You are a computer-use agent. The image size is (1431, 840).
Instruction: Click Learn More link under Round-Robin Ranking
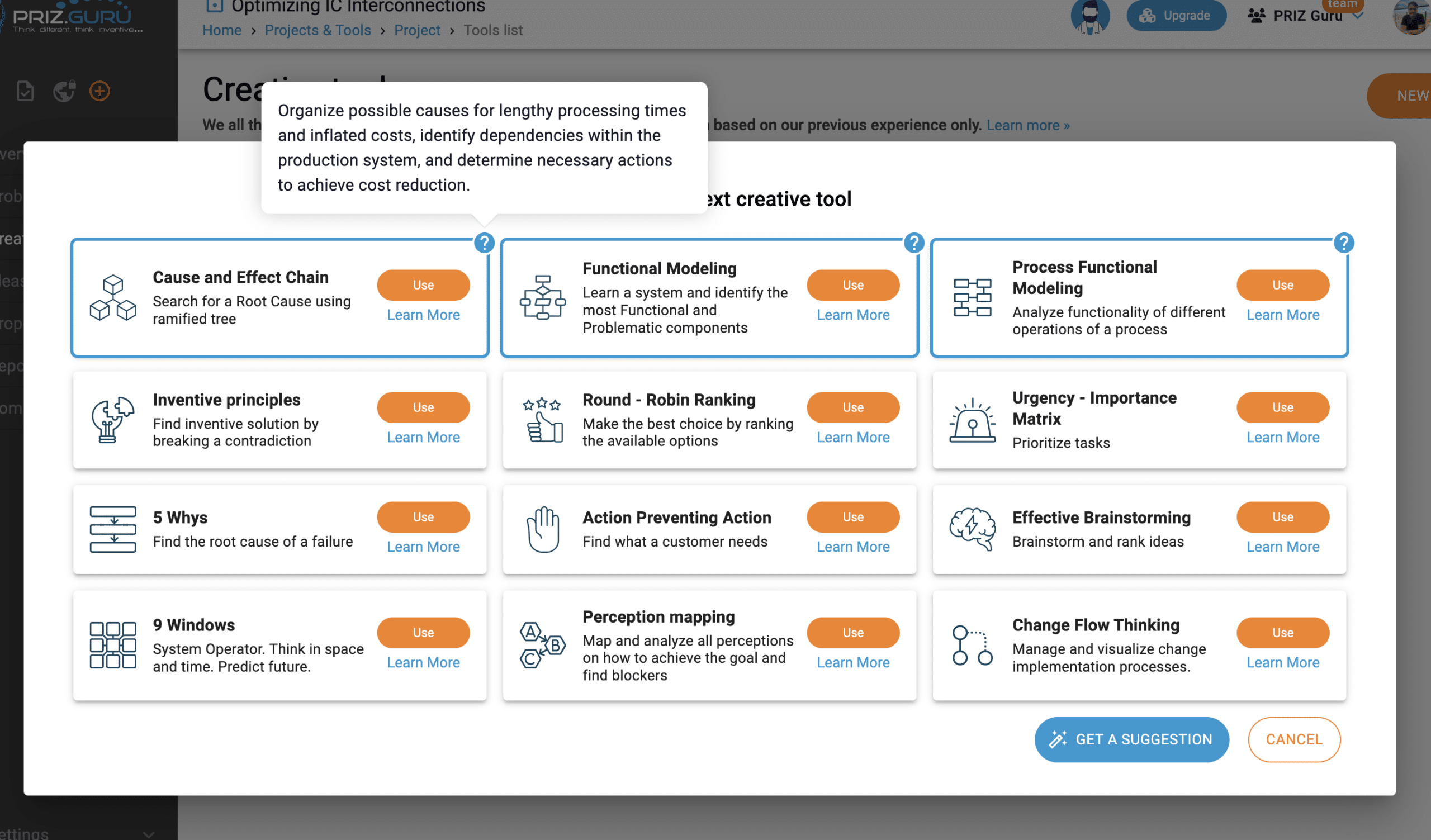(x=852, y=437)
